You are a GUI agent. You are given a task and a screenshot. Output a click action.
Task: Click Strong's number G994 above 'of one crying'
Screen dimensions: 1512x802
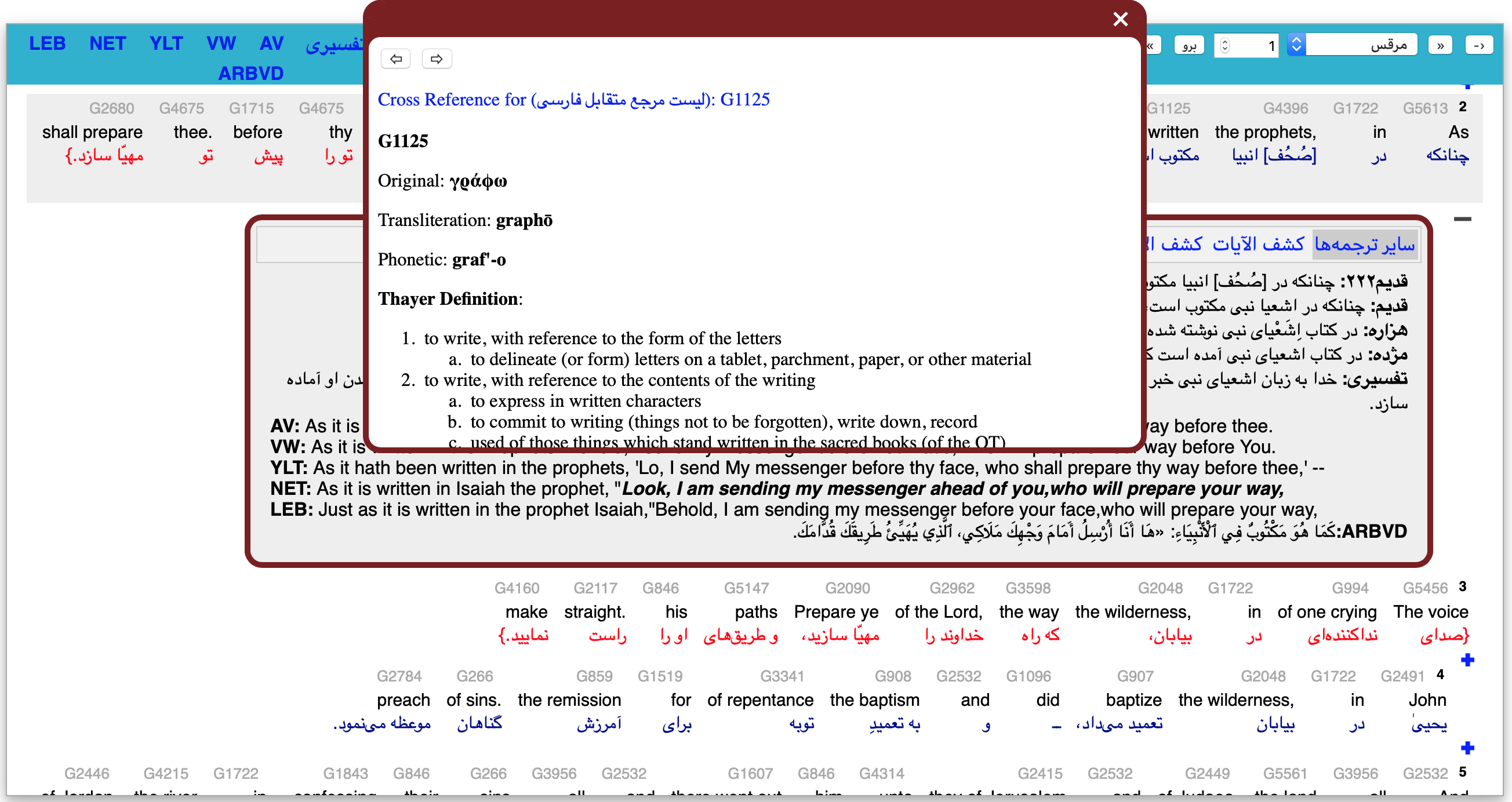click(1350, 588)
